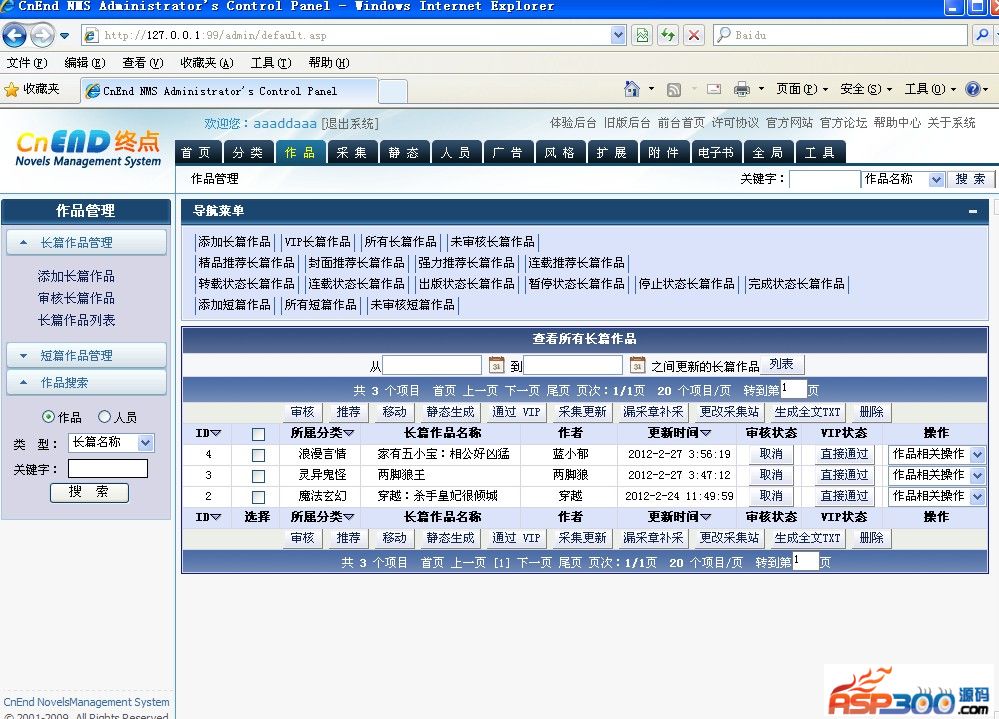Open the start date calendar picker icon
Image resolution: width=999 pixels, height=719 pixels.
[496, 365]
